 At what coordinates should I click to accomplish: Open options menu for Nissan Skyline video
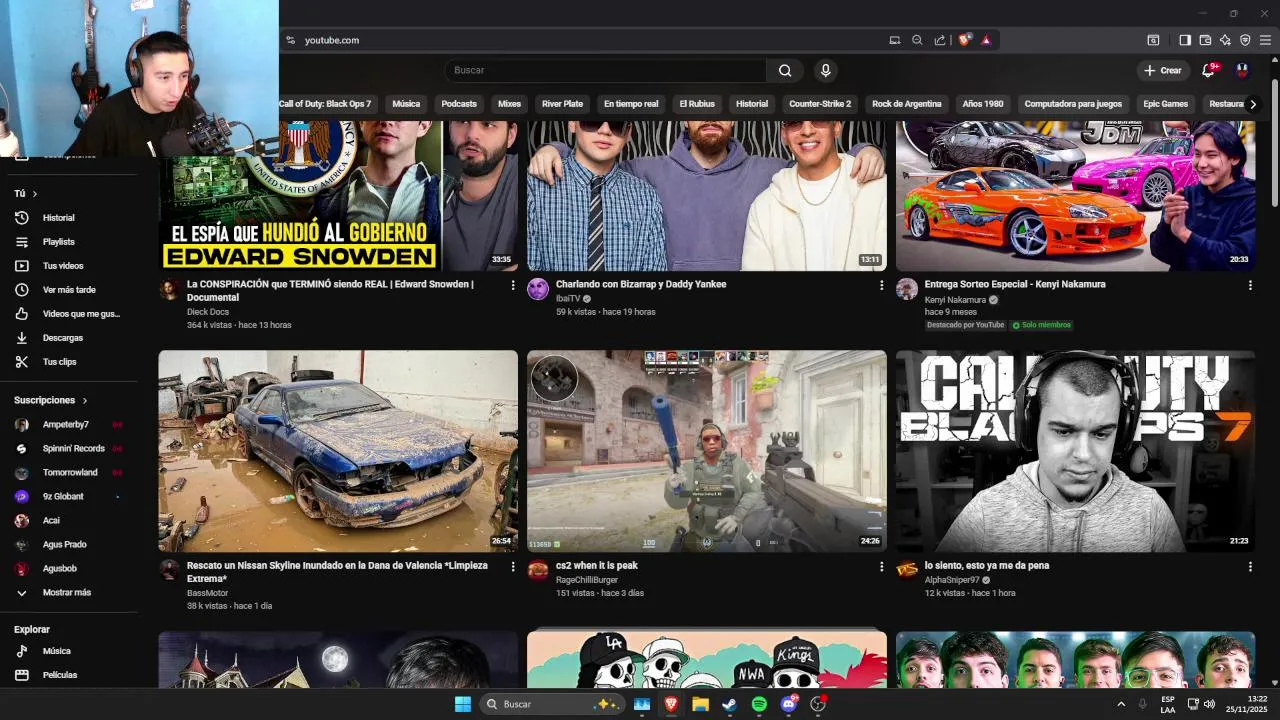pos(513,566)
